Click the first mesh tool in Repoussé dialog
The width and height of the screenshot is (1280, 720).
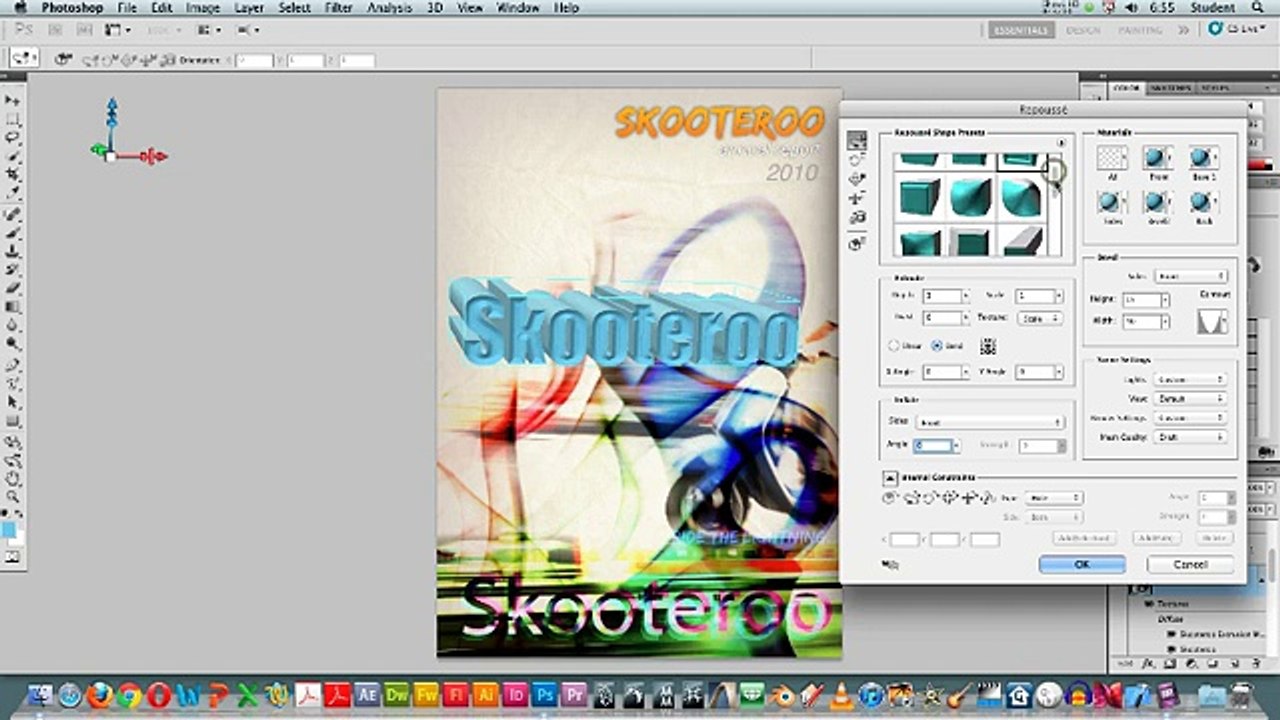pyautogui.click(x=857, y=140)
